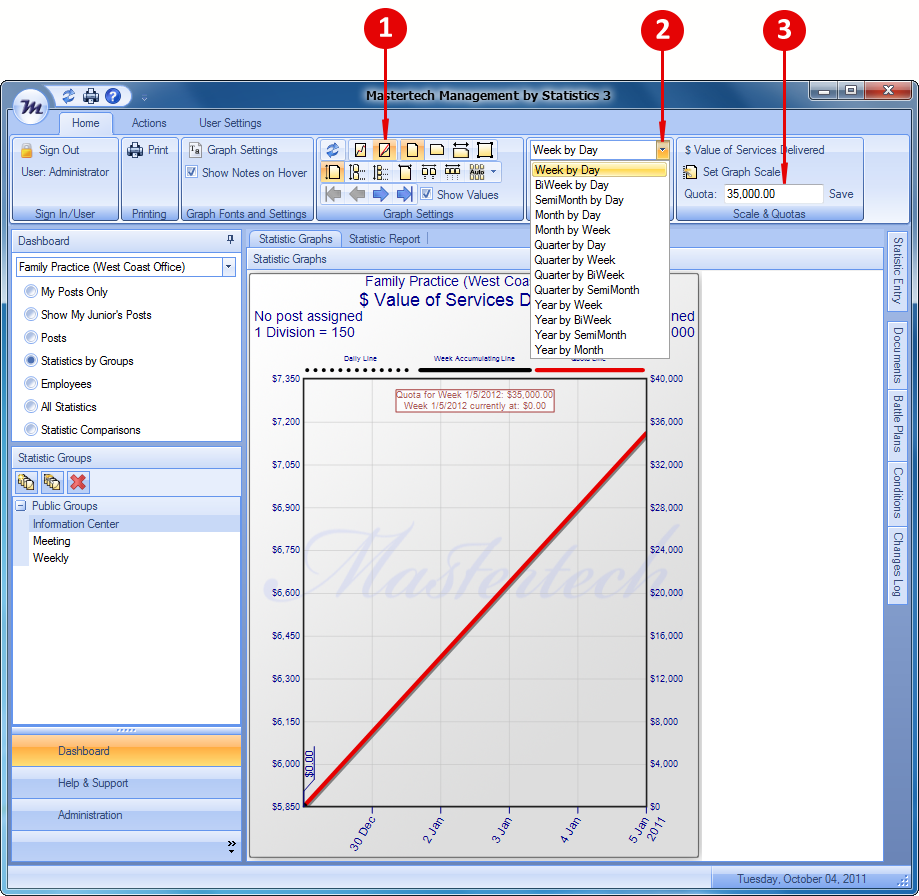Select the fit-to-window page icon with corner handles
The height and width of the screenshot is (896, 919).
pyautogui.click(x=485, y=149)
